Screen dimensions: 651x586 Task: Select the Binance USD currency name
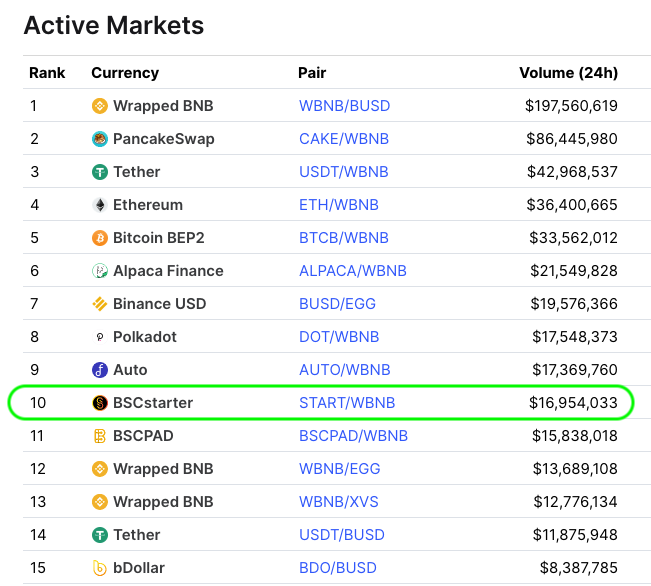159,304
